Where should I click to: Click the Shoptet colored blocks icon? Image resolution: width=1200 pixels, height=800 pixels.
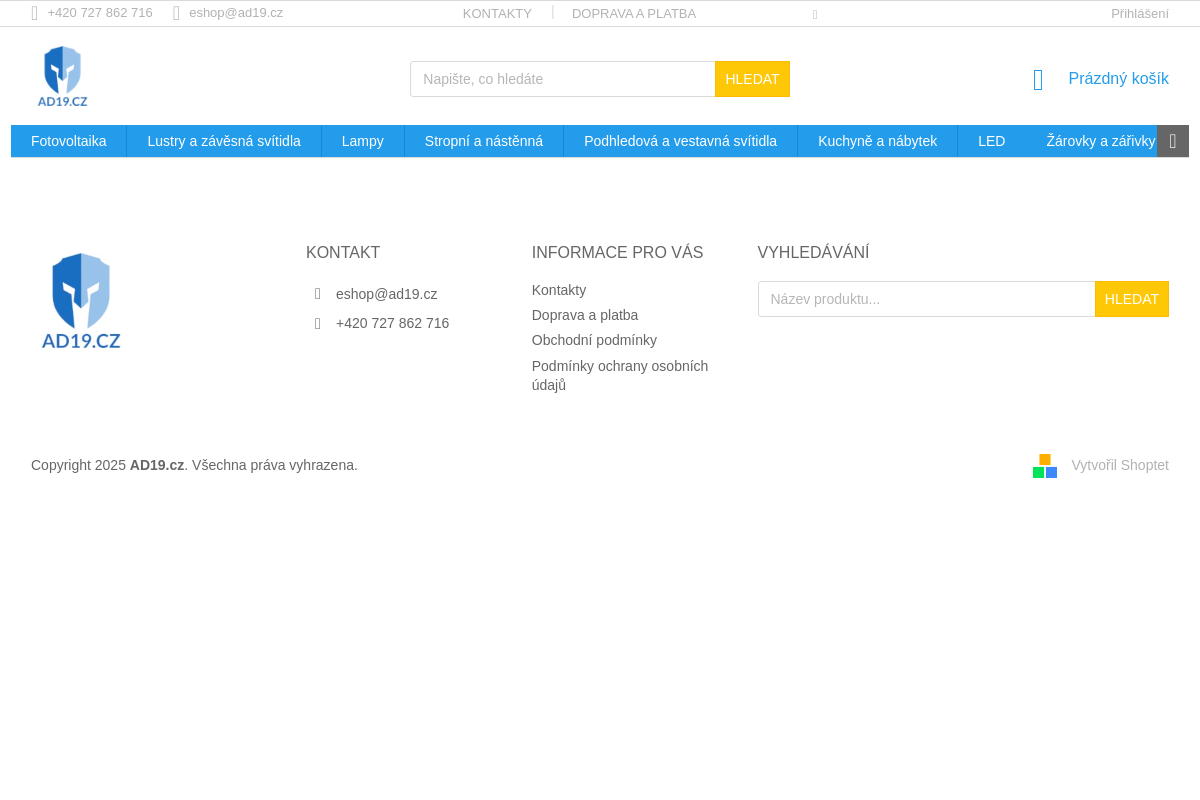click(1045, 466)
